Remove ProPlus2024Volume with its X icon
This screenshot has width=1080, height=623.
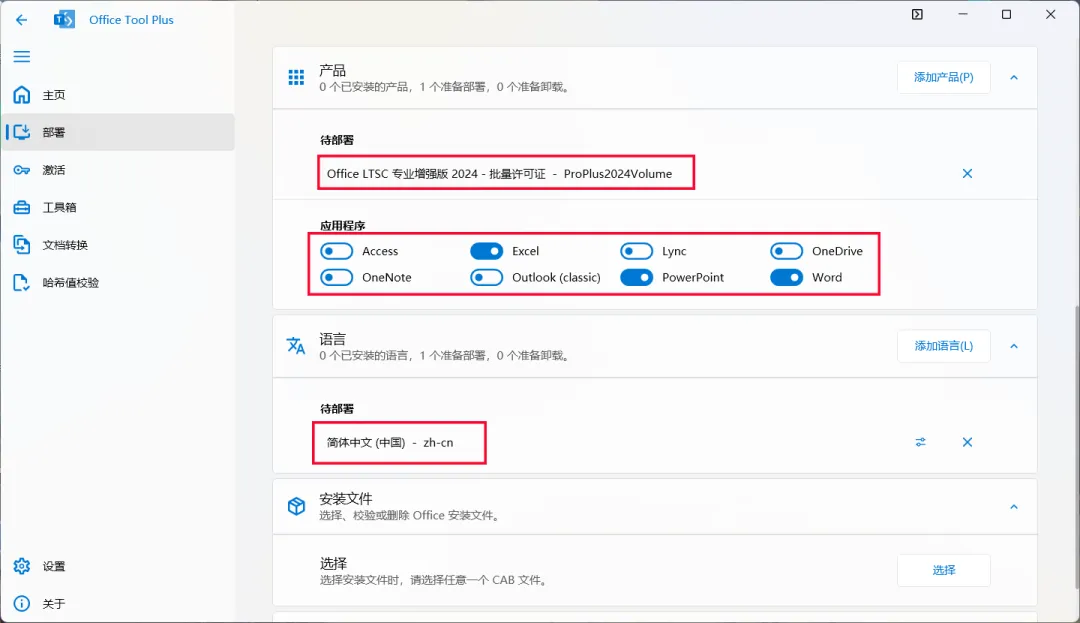tap(967, 173)
